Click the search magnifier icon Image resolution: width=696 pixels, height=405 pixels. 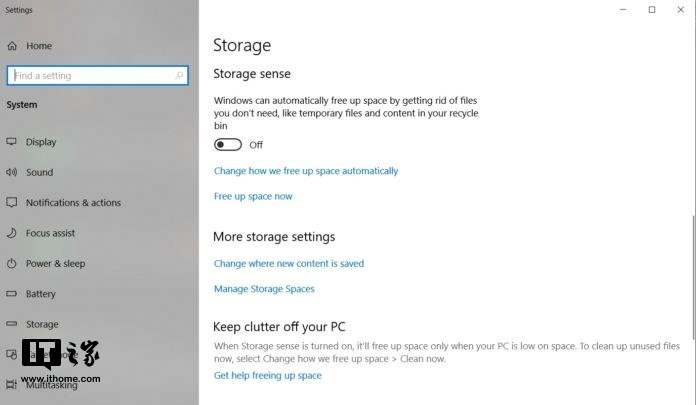point(179,75)
